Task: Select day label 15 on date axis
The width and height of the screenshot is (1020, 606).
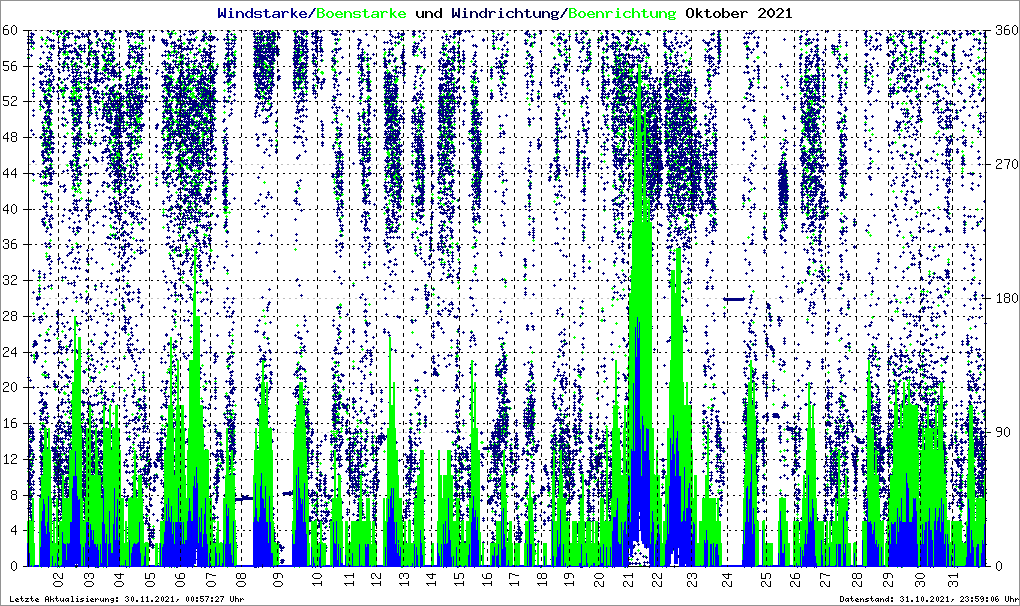Action: tap(459, 577)
